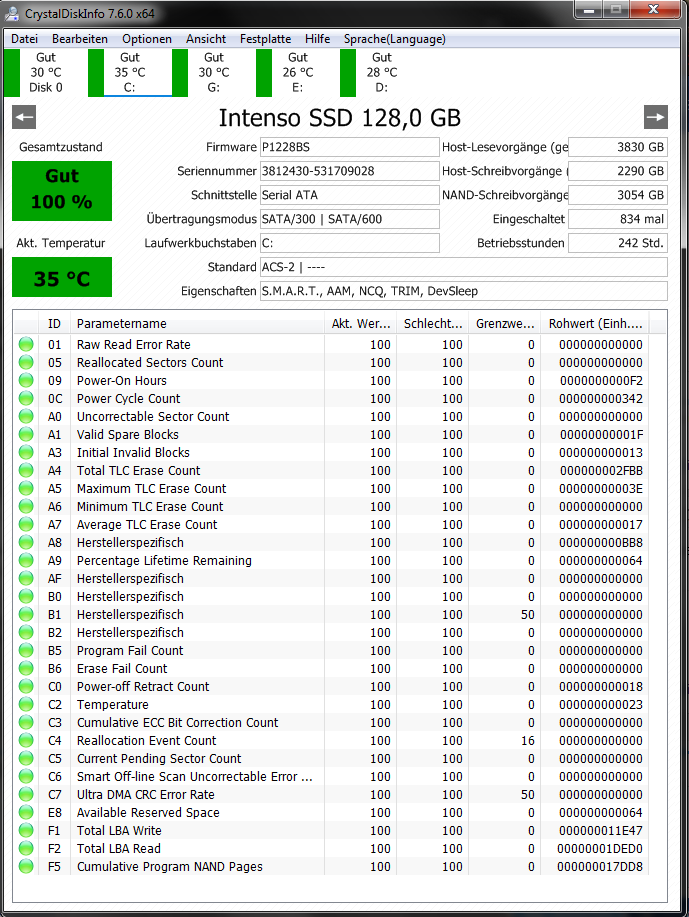Click status icon for Program Fail Count
Image resolution: width=689 pixels, height=917 pixels.
26,650
